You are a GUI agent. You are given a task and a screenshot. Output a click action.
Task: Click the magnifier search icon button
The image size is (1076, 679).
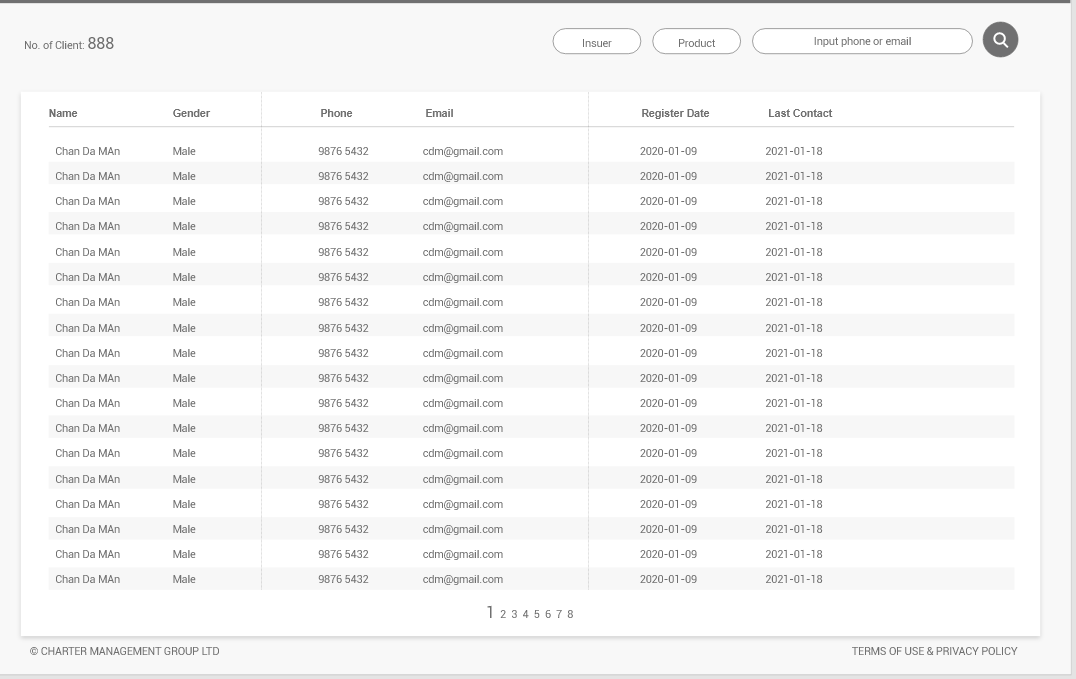pos(1000,40)
